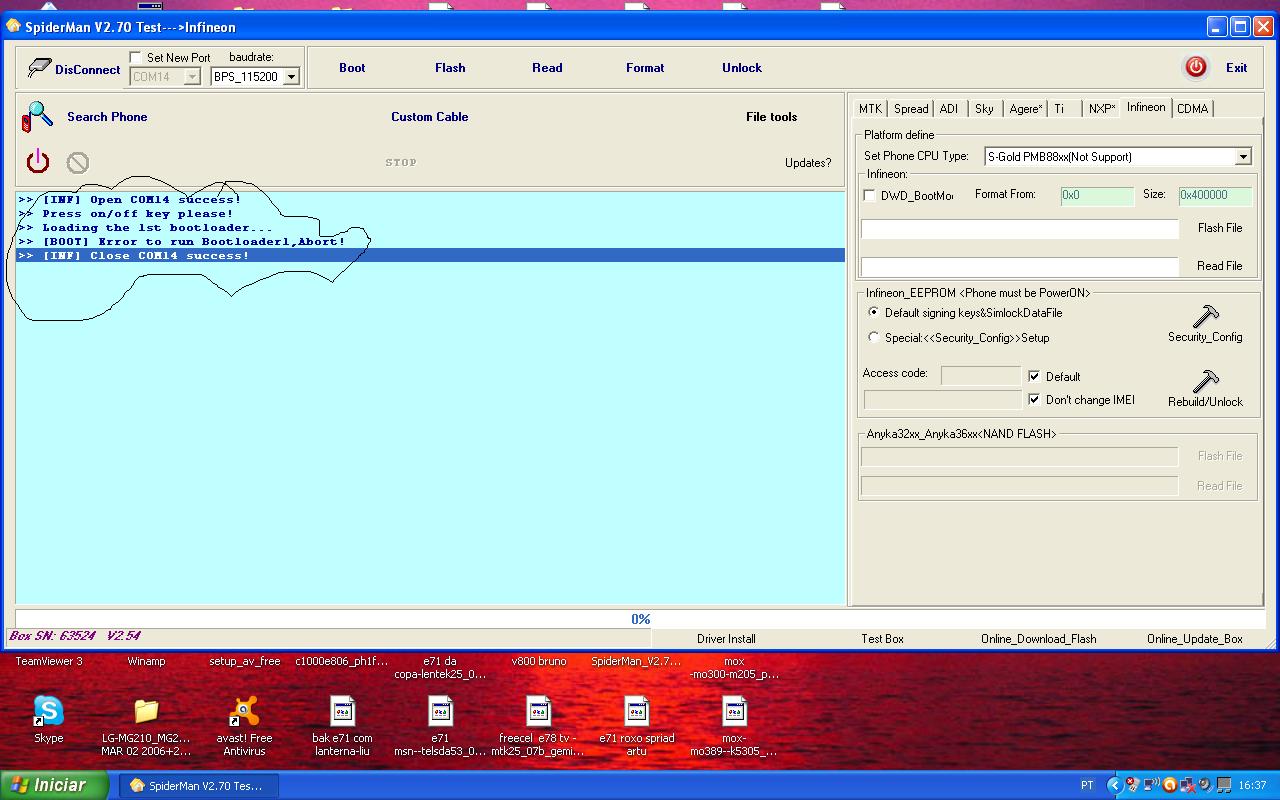Click the red power icon under Search Phone

click(38, 161)
